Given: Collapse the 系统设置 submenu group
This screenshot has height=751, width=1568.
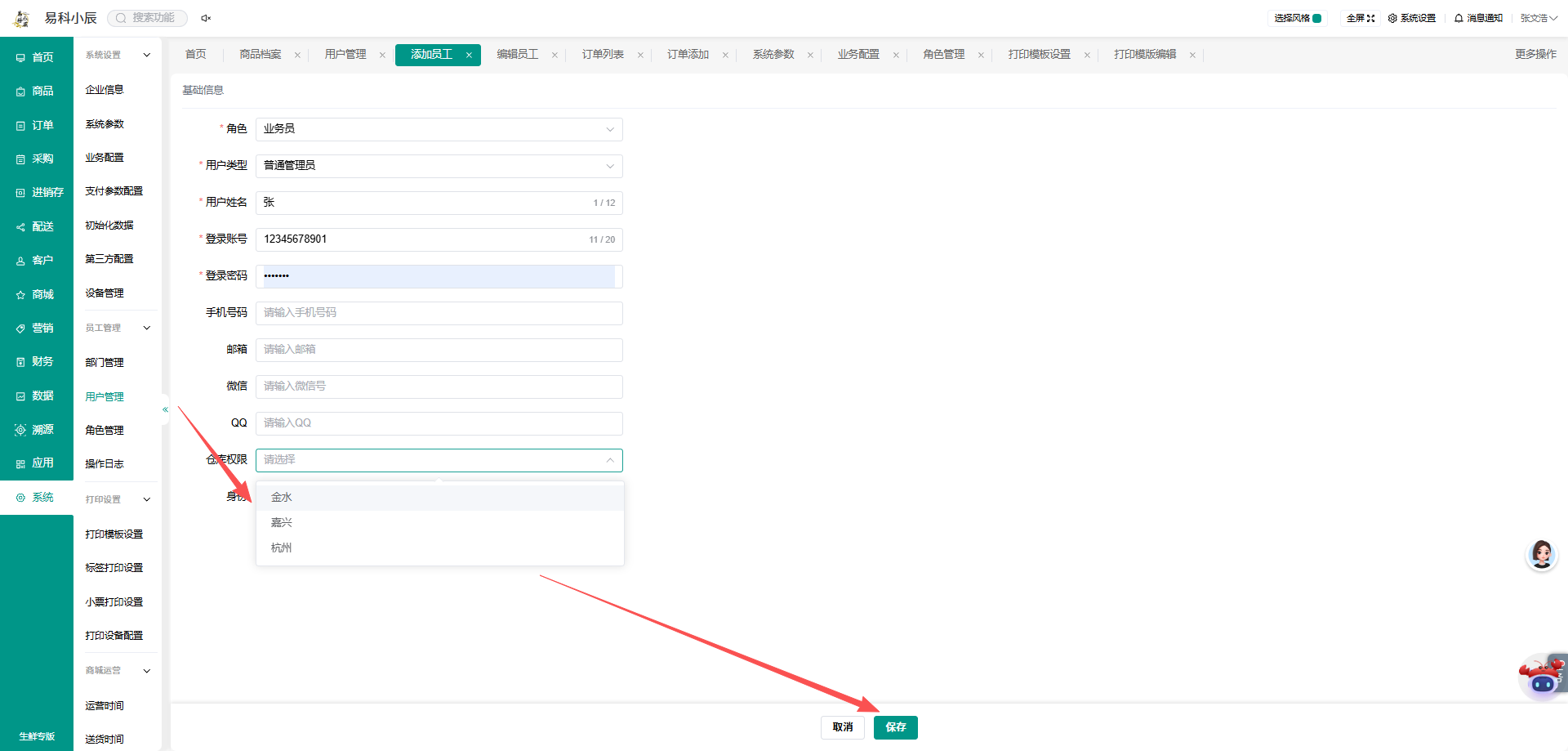Looking at the screenshot, I should (x=147, y=55).
